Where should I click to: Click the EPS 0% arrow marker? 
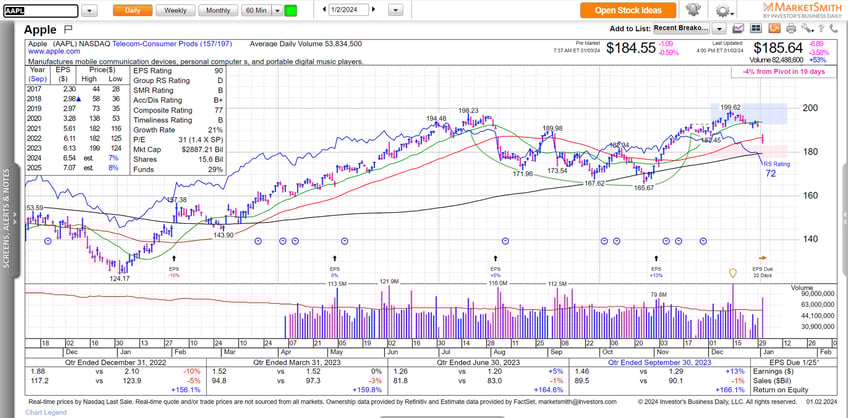point(334,259)
